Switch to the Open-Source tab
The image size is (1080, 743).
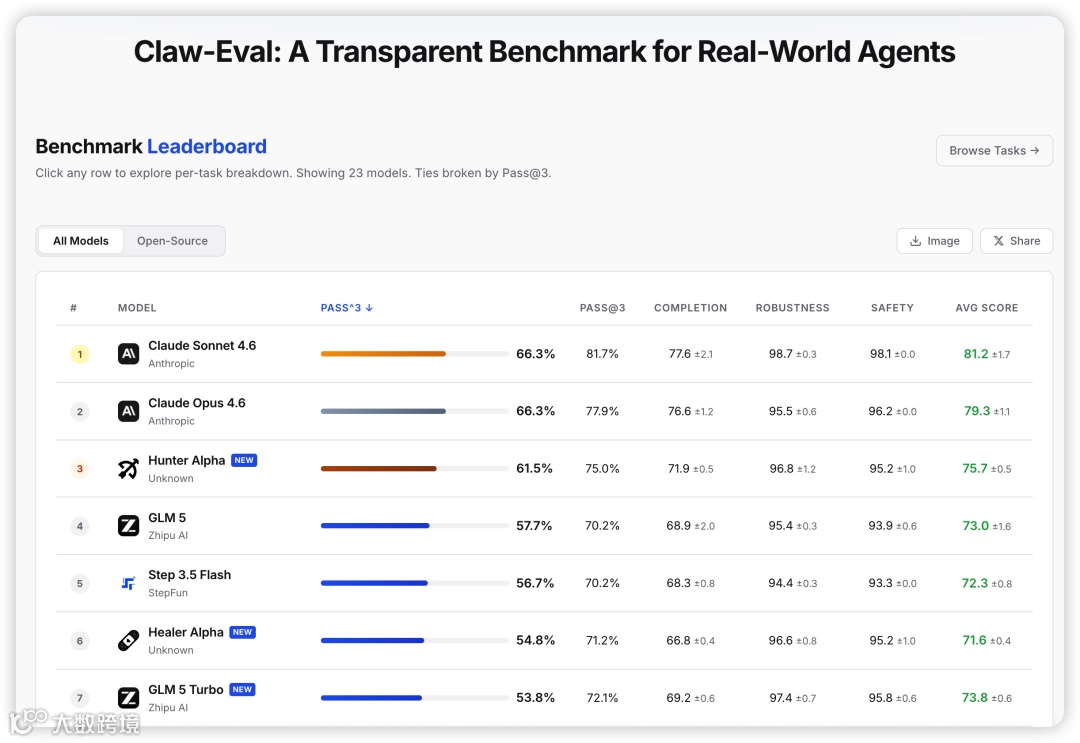click(x=172, y=241)
